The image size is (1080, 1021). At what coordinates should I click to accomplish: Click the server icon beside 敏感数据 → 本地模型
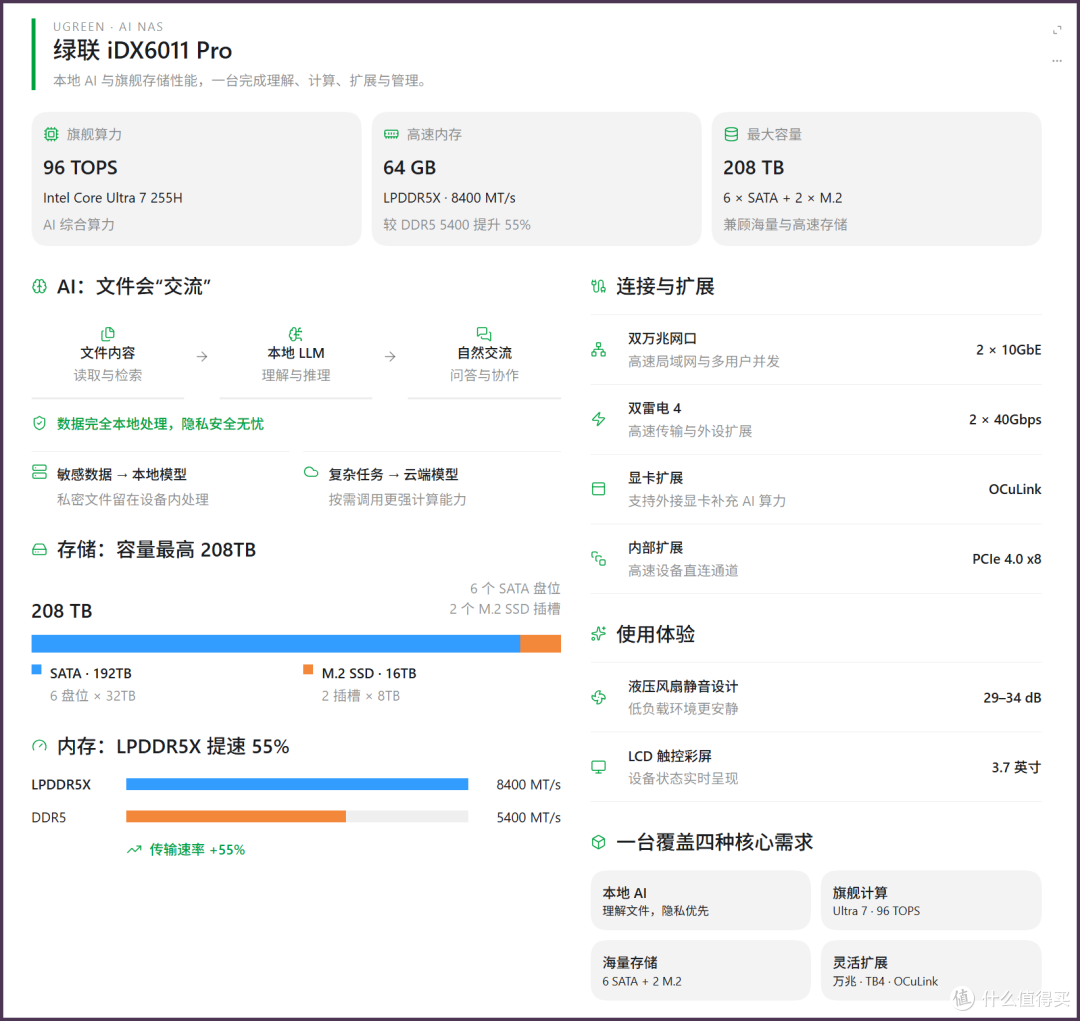tap(39, 472)
